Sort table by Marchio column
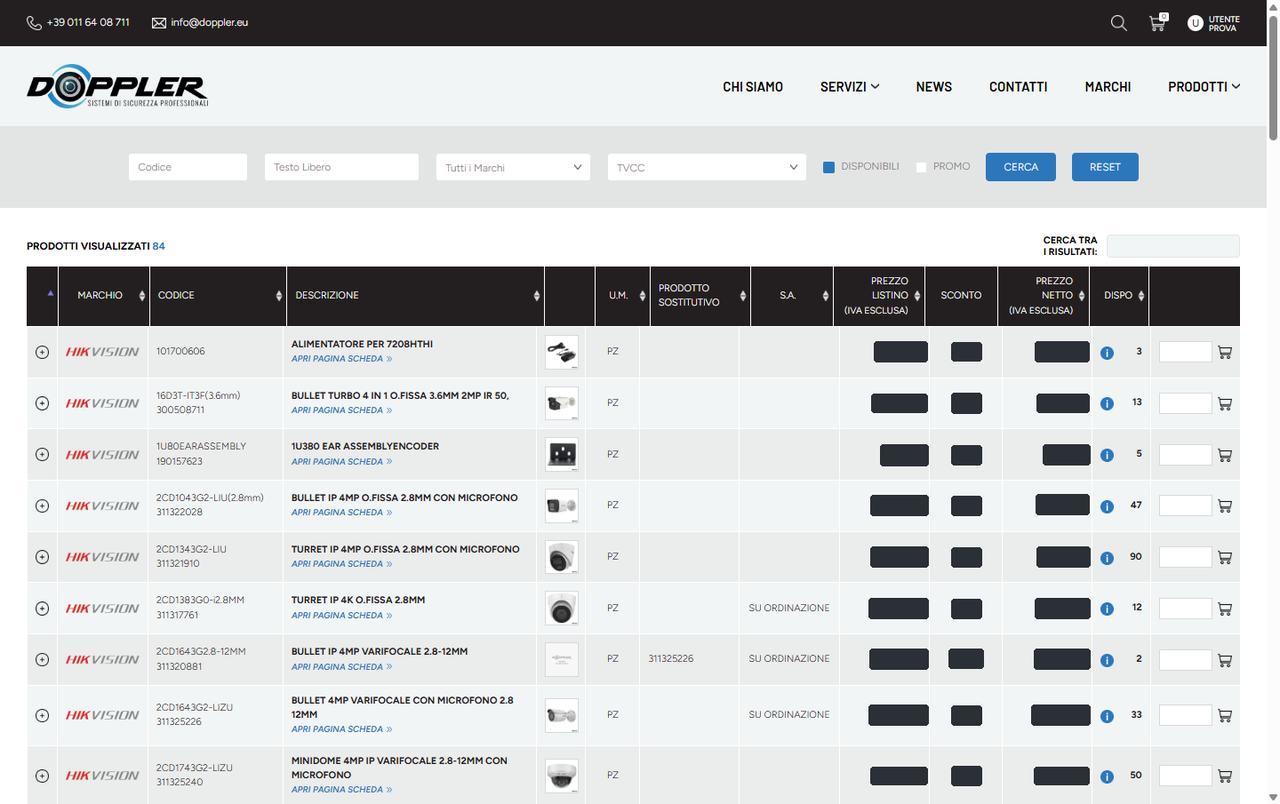The height and width of the screenshot is (804, 1280). pos(104,295)
